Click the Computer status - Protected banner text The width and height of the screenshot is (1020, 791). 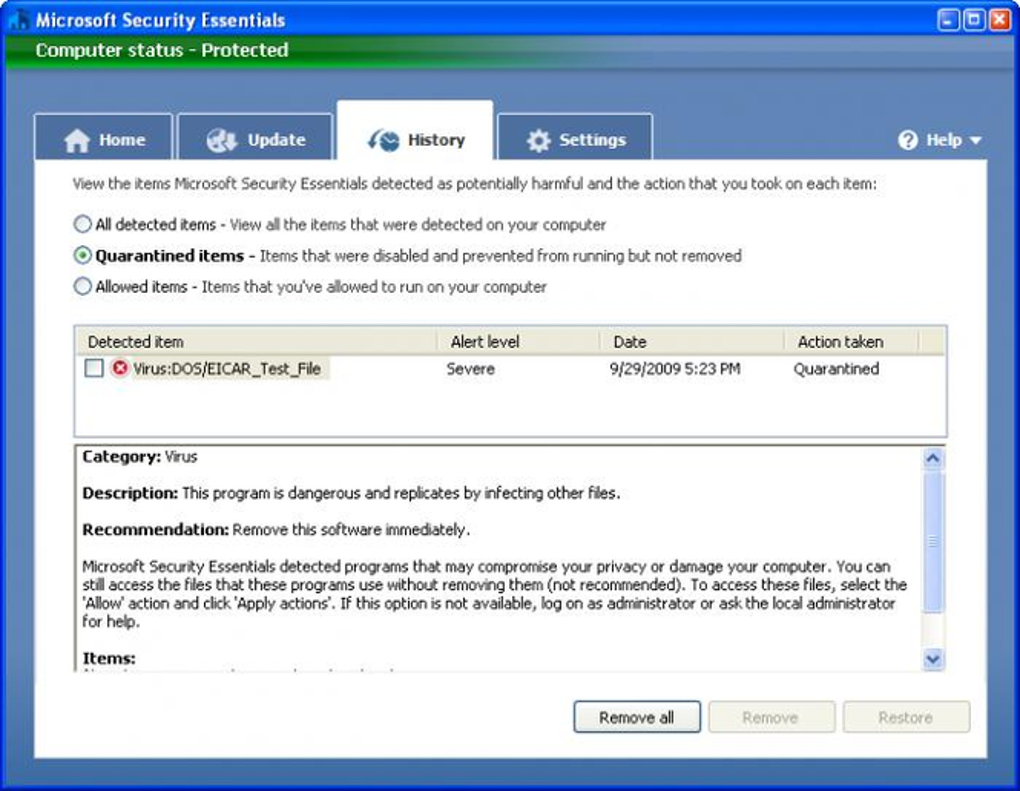(162, 50)
